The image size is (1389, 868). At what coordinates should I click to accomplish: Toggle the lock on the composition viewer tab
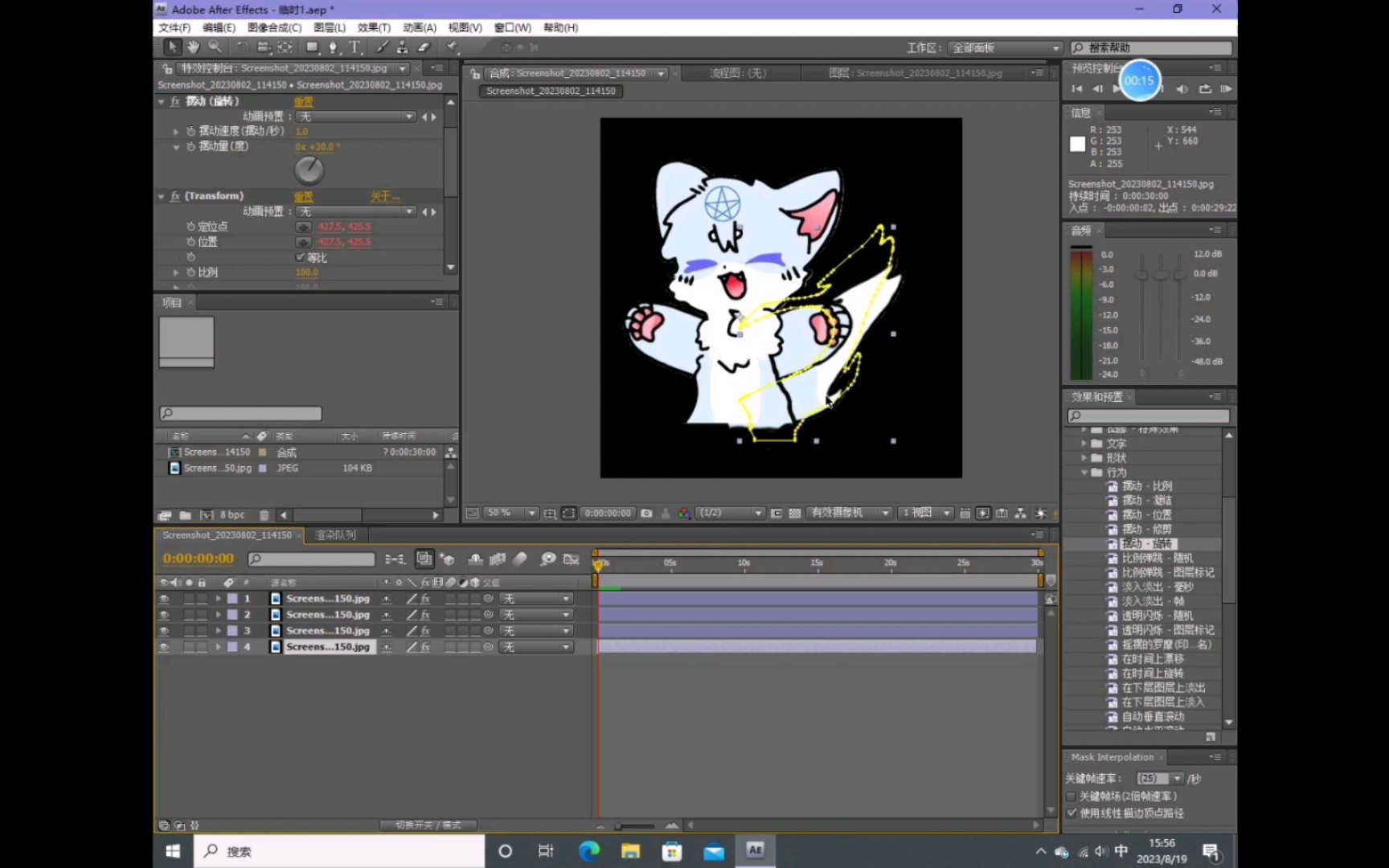476,74
